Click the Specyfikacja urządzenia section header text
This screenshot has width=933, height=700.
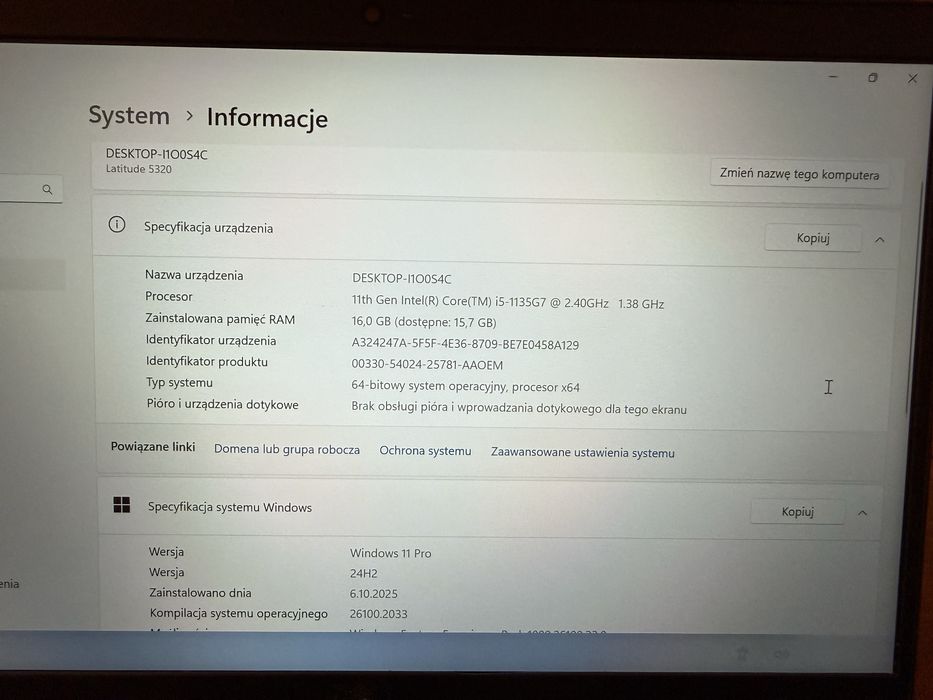pos(208,228)
